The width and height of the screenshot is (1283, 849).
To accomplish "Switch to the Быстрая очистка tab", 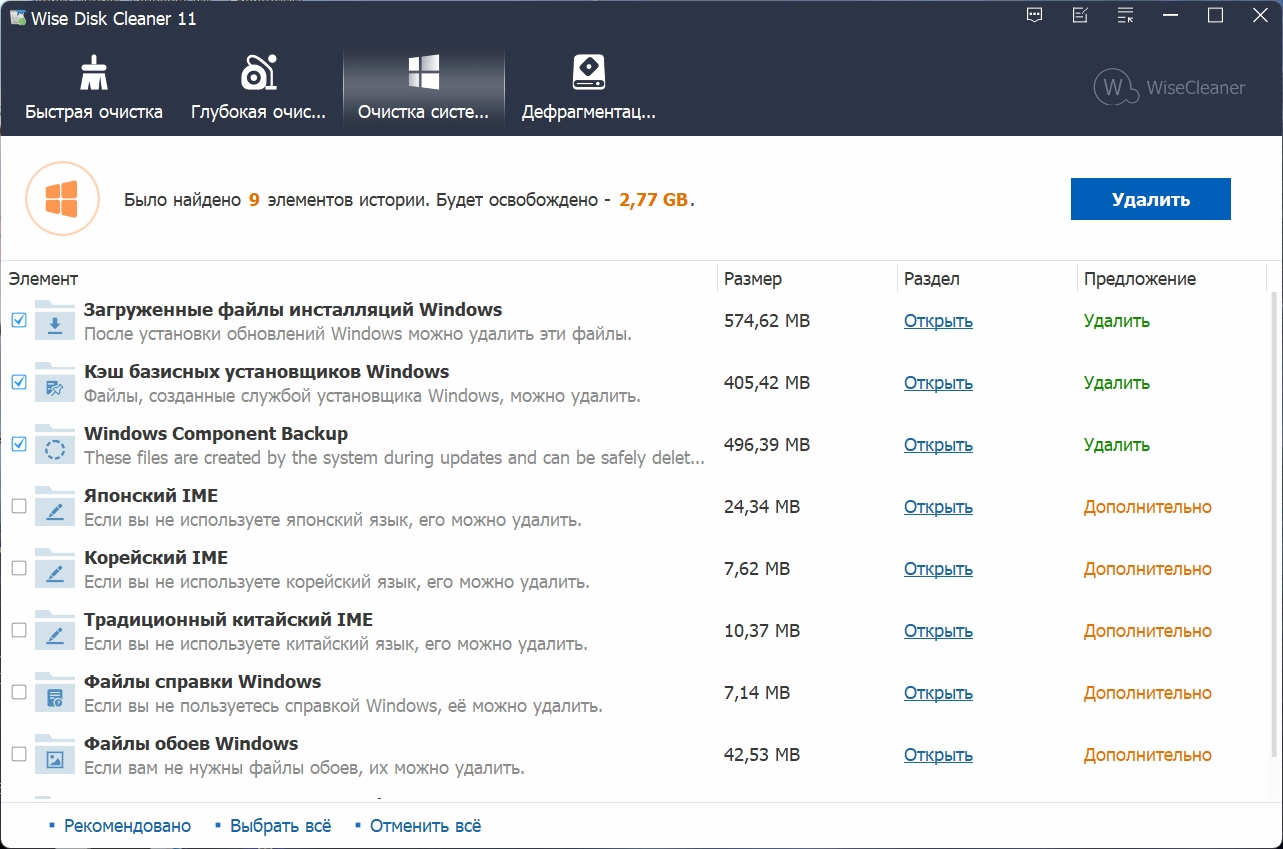I will [94, 88].
